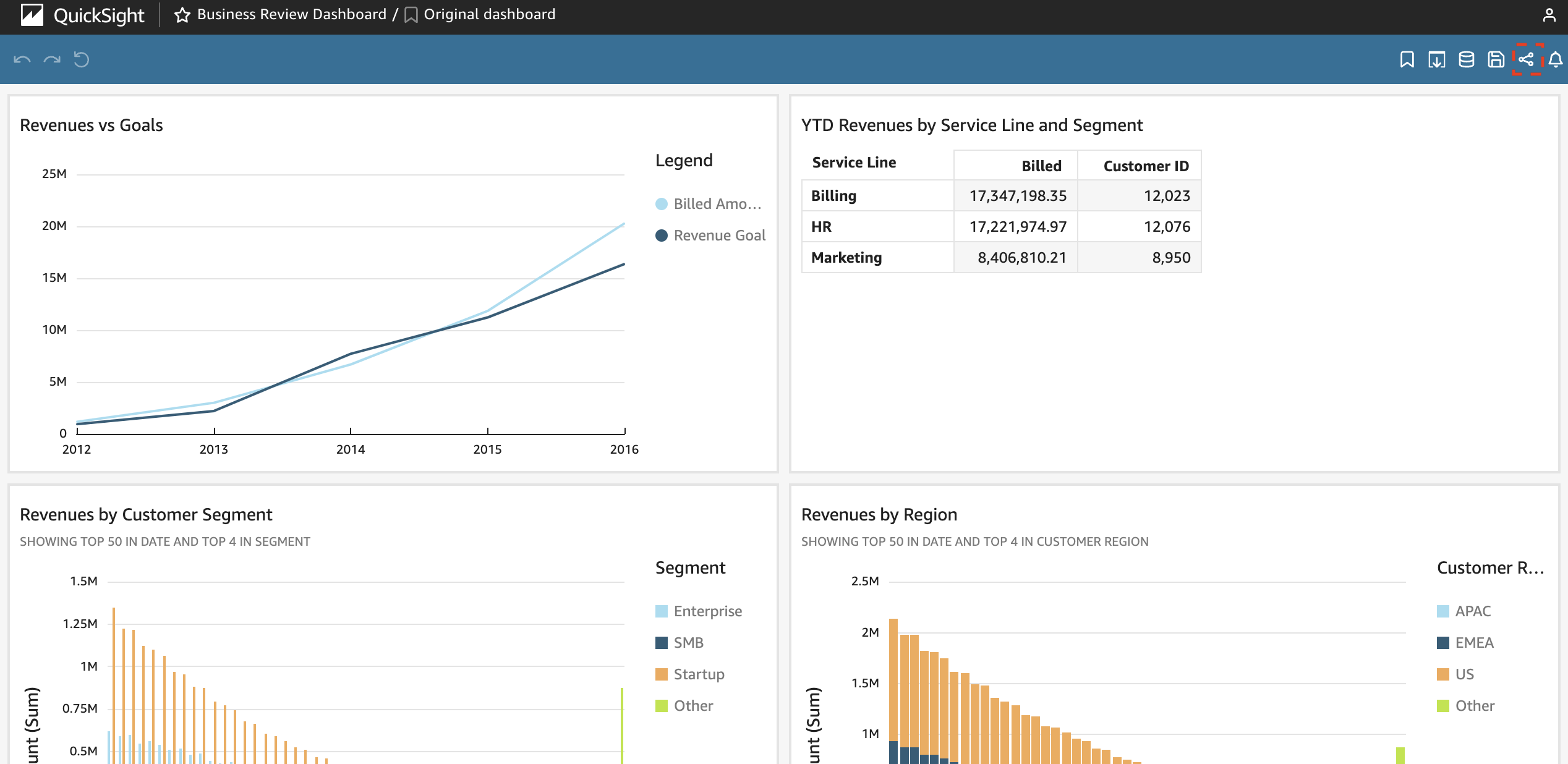Click the 2015 x-axis label
Screen dimensions: 1568x764
(x=487, y=449)
